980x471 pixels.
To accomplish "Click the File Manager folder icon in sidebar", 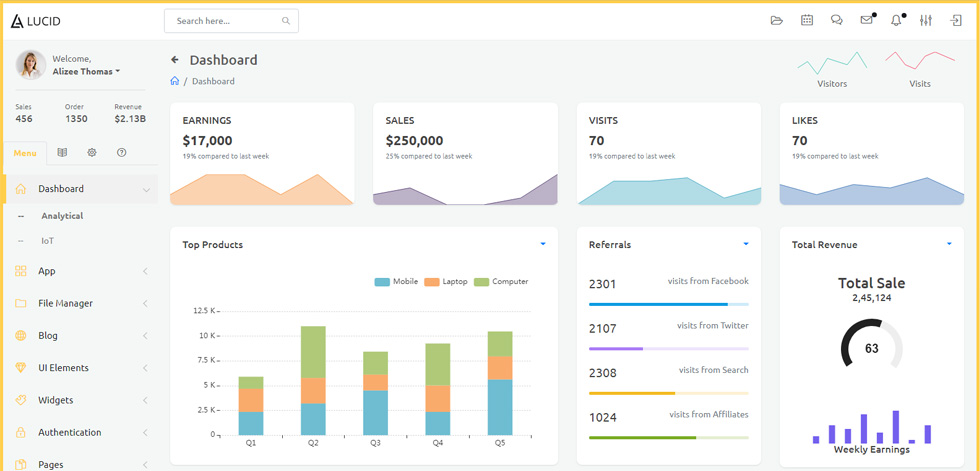I will 21,304.
